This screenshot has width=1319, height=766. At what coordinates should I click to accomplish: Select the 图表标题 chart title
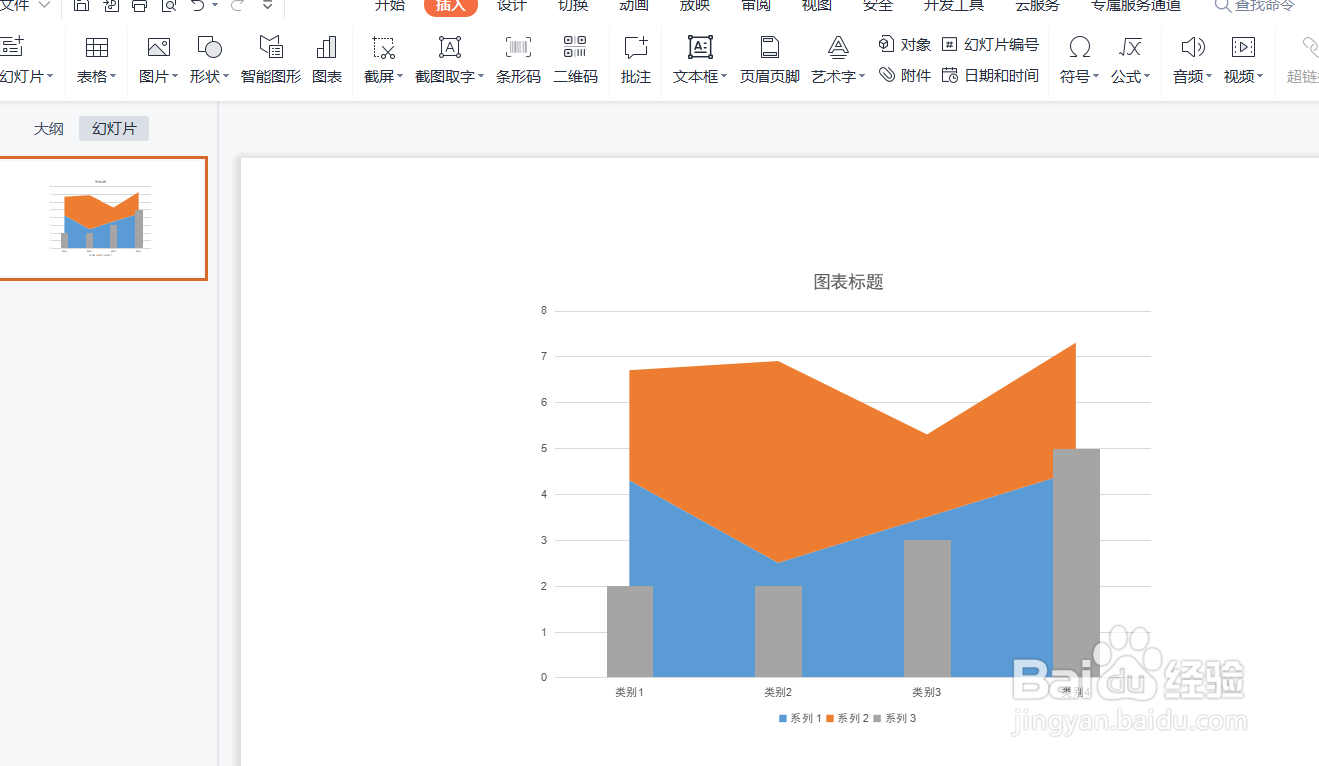point(849,282)
